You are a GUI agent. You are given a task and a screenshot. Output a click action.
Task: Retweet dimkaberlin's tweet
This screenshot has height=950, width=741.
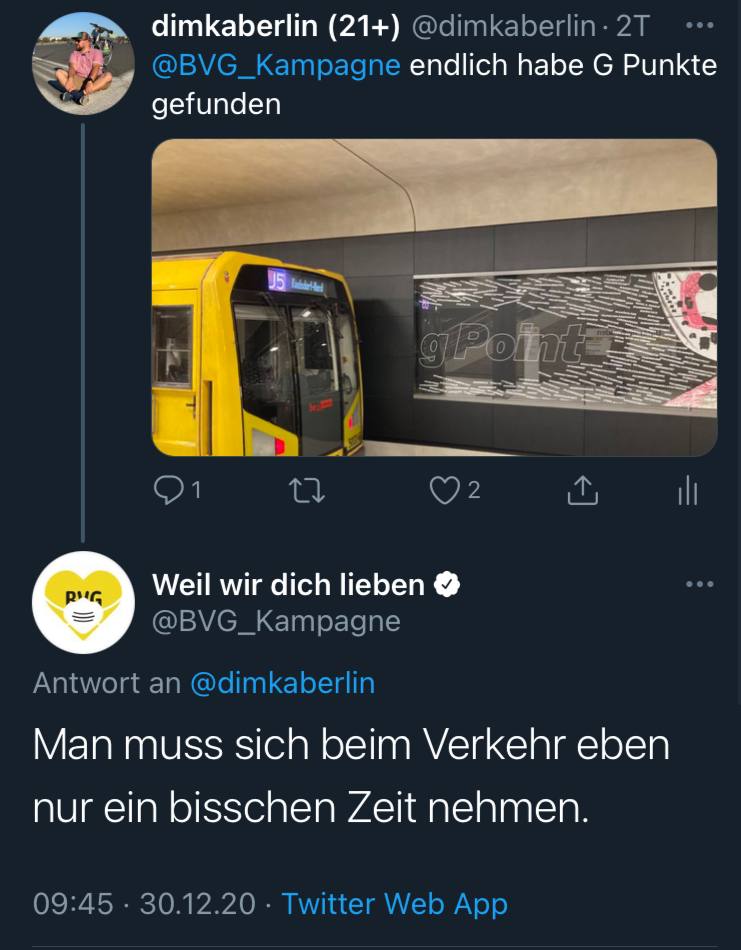pos(307,490)
